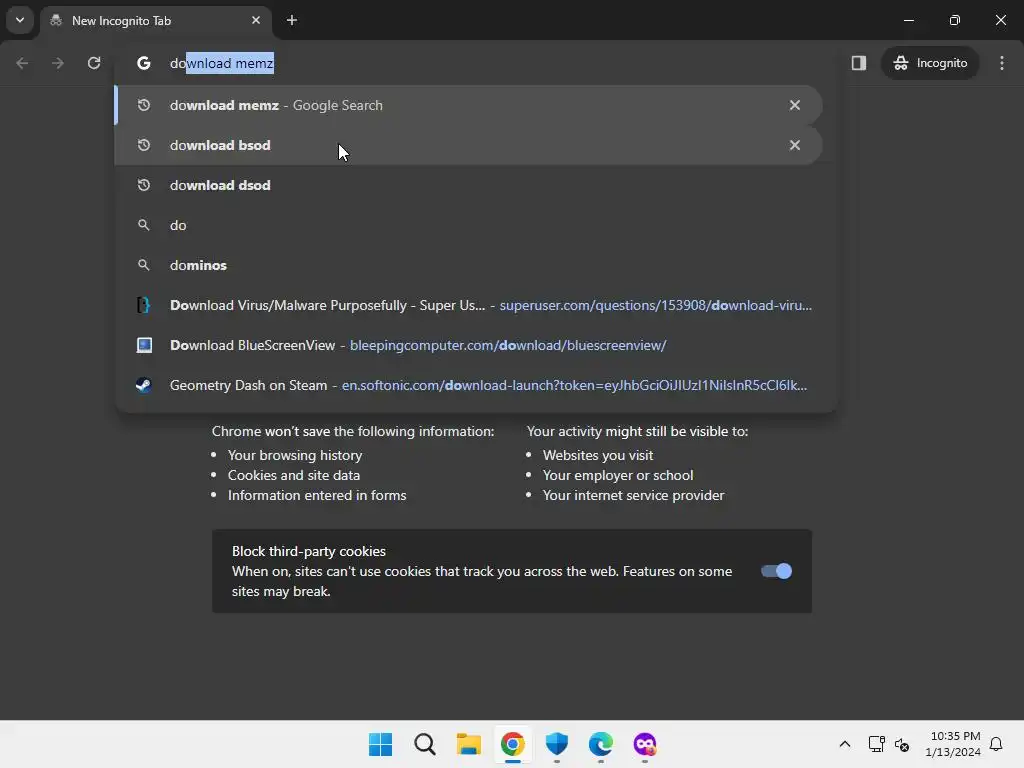The image size is (1024, 768).
Task: Click Steam favicon beside Geometry Dash
Action: tap(144, 385)
